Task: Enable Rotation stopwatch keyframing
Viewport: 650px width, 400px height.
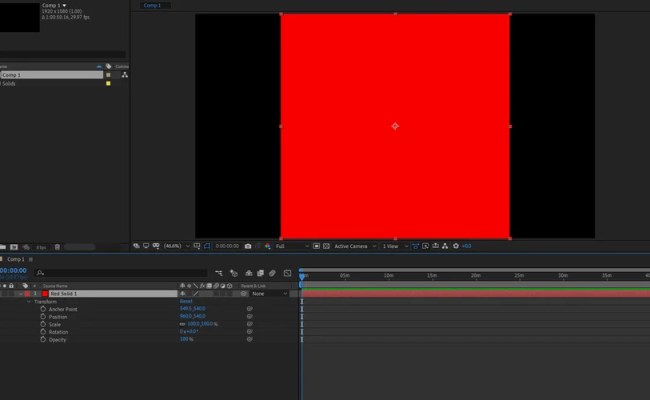Action: tap(43, 332)
